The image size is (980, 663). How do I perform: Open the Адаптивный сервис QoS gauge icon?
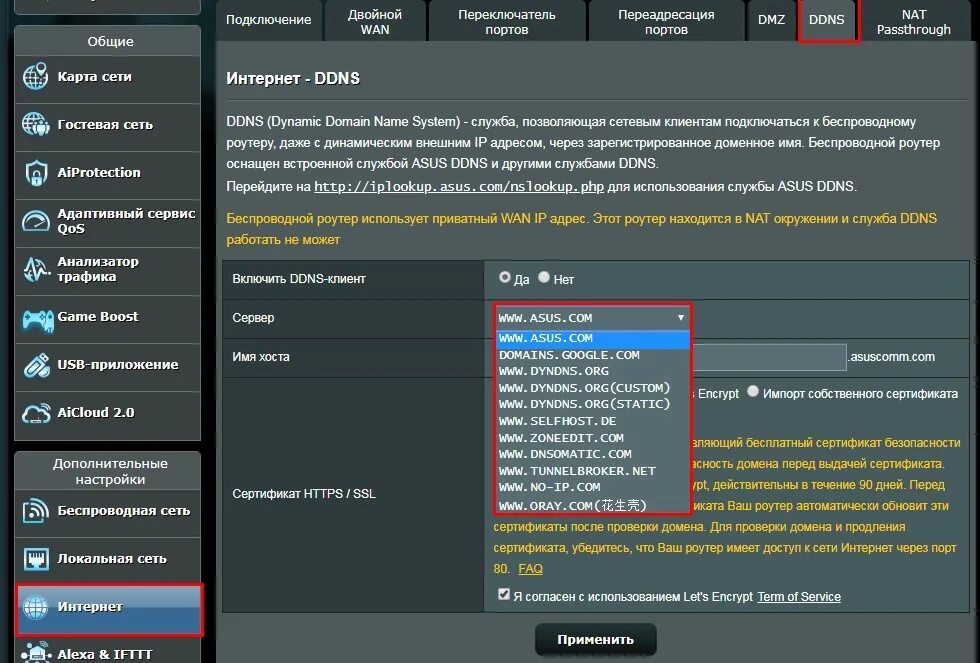tap(36, 221)
